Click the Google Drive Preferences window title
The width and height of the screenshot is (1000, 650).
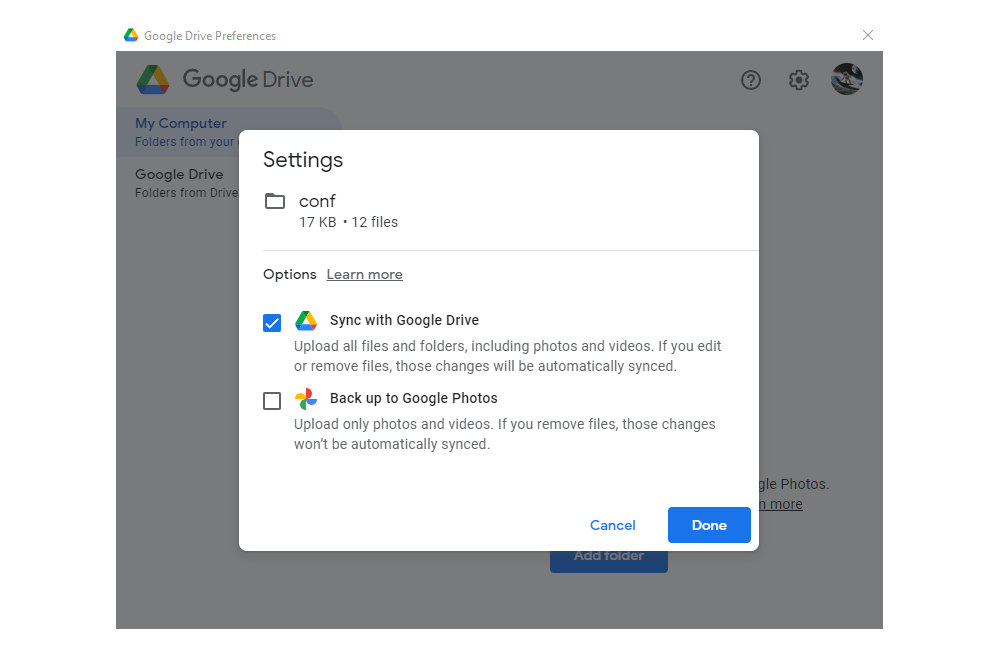click(x=210, y=36)
